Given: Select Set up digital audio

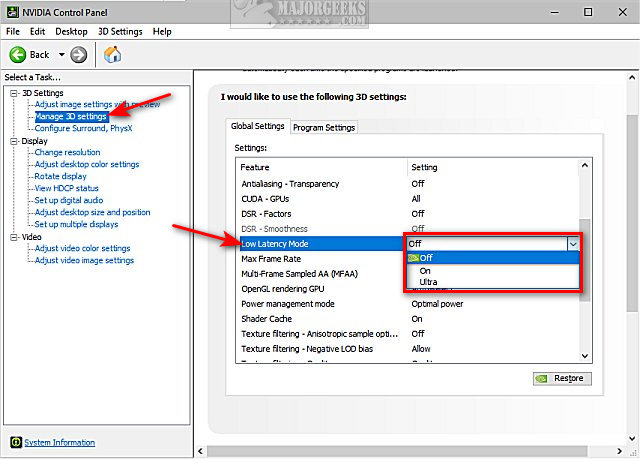Looking at the screenshot, I should click(69, 200).
